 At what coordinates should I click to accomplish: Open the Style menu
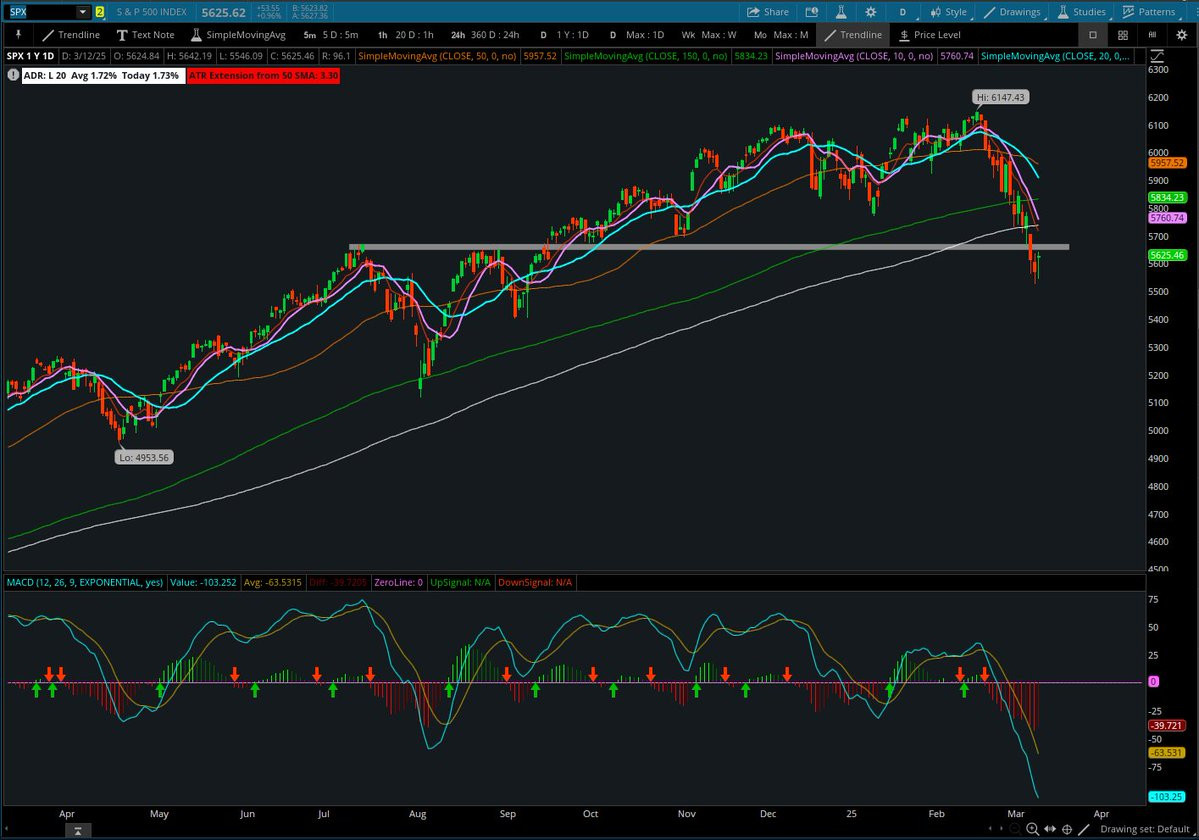948,12
